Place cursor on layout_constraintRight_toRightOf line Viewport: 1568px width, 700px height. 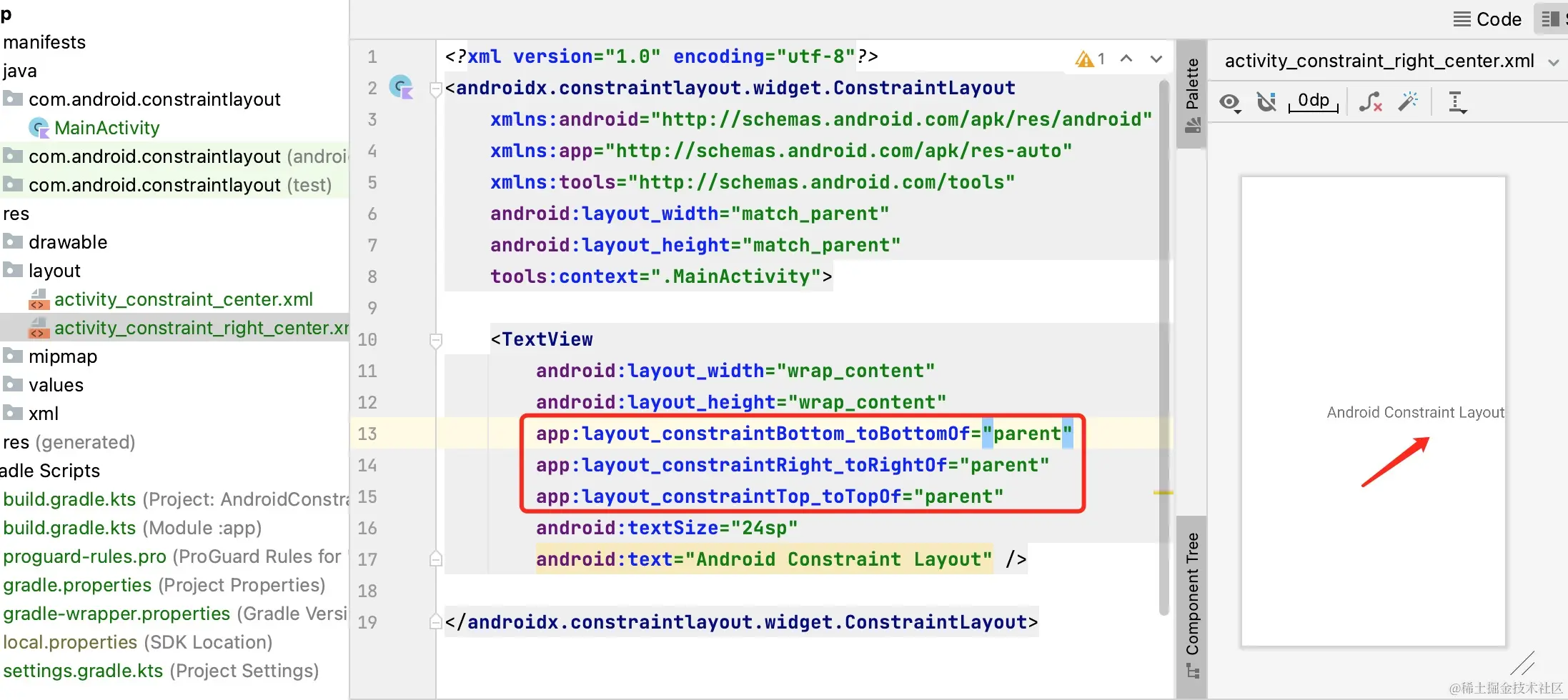[793, 465]
